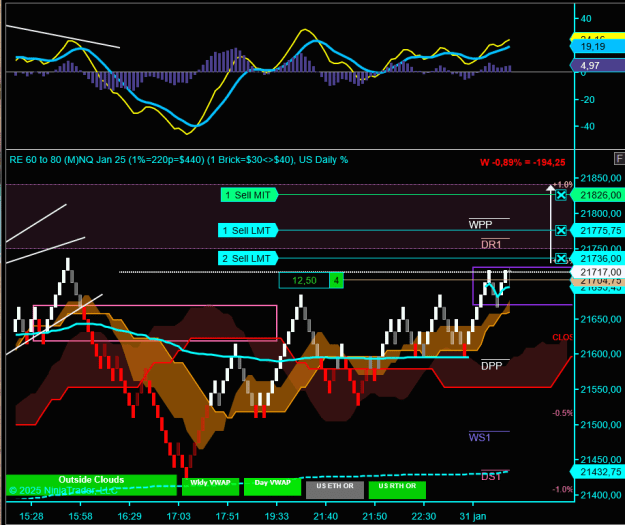Click the 21:50 time axis label
Image resolution: width=625 pixels, height=525 pixels.
pos(374,516)
